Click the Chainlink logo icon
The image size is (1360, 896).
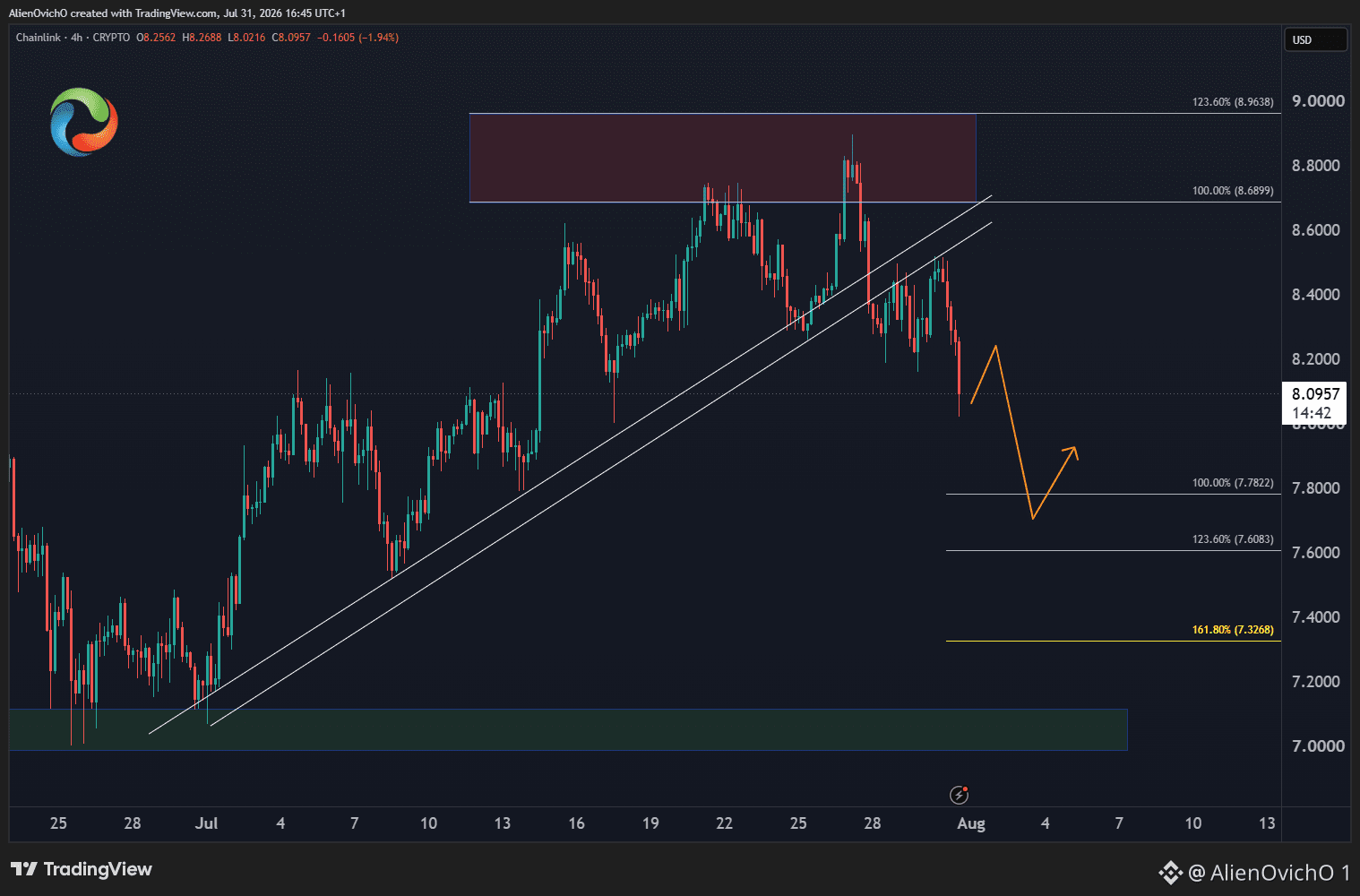[x=84, y=122]
